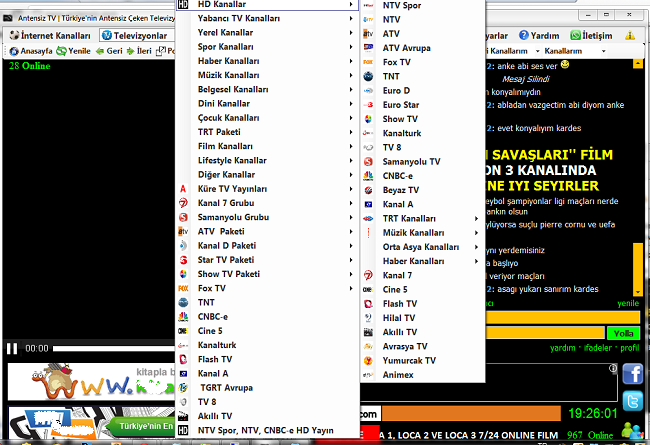This screenshot has width=650, height=445.
Task: Expand Orta Asya Kanalları submenu arrow
Action: [476, 247]
